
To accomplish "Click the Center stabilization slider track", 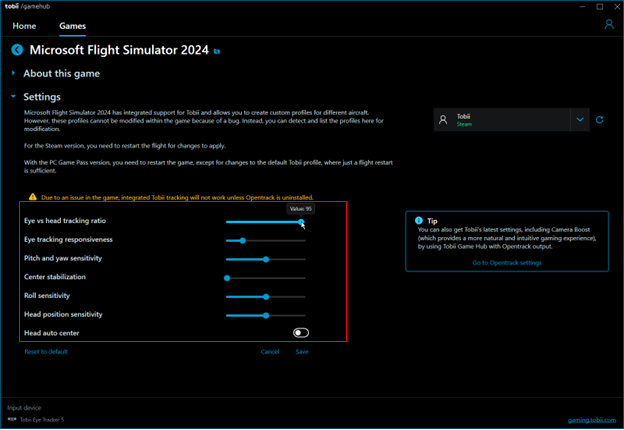I will pyautogui.click(x=266, y=277).
